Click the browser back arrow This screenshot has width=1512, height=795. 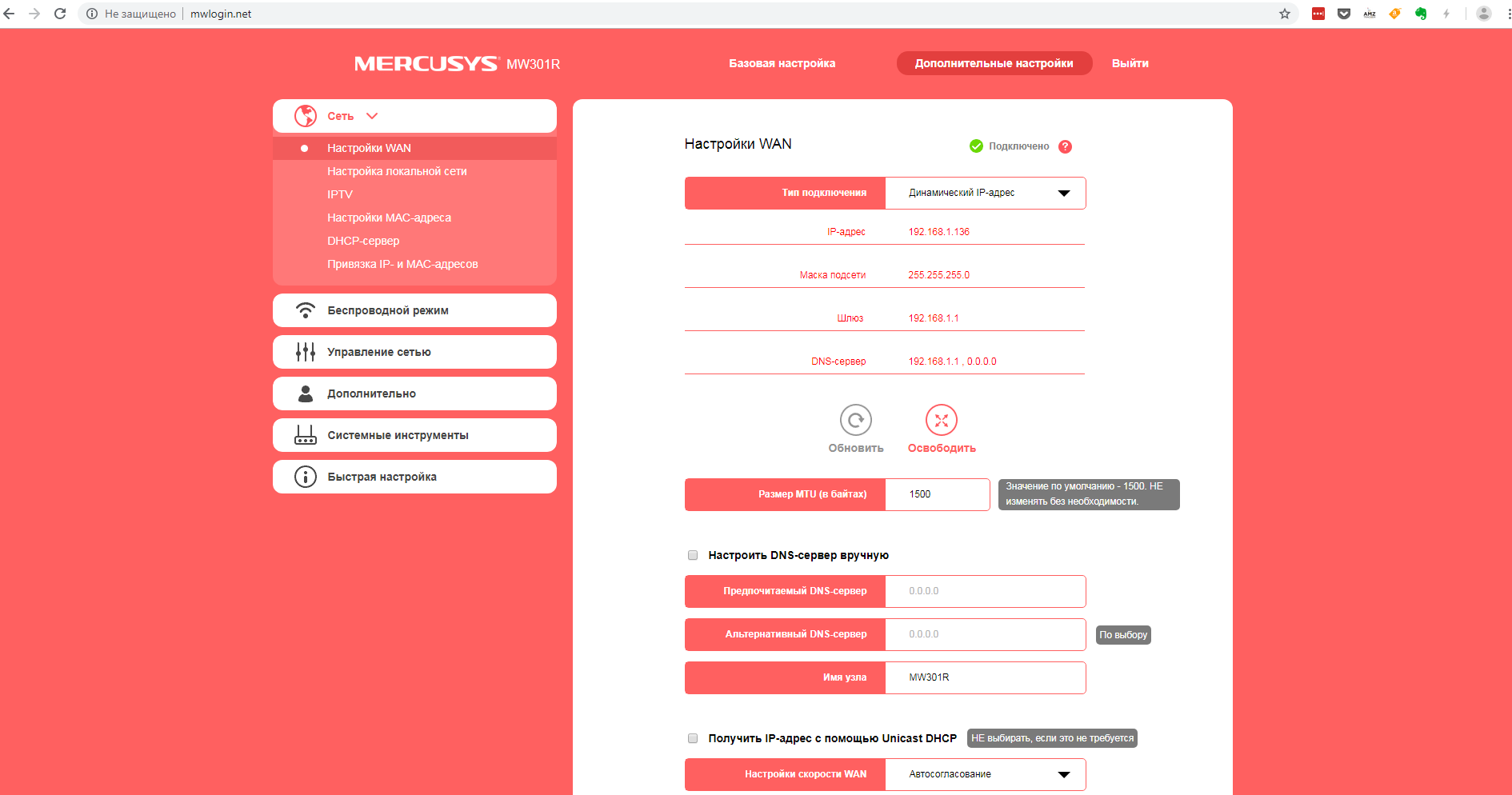click(x=10, y=14)
